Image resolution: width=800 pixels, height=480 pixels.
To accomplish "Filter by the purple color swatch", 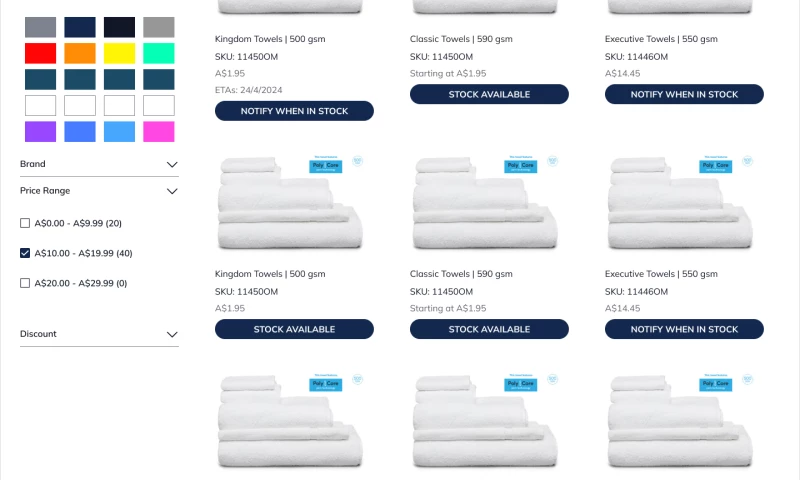I will pos(41,131).
